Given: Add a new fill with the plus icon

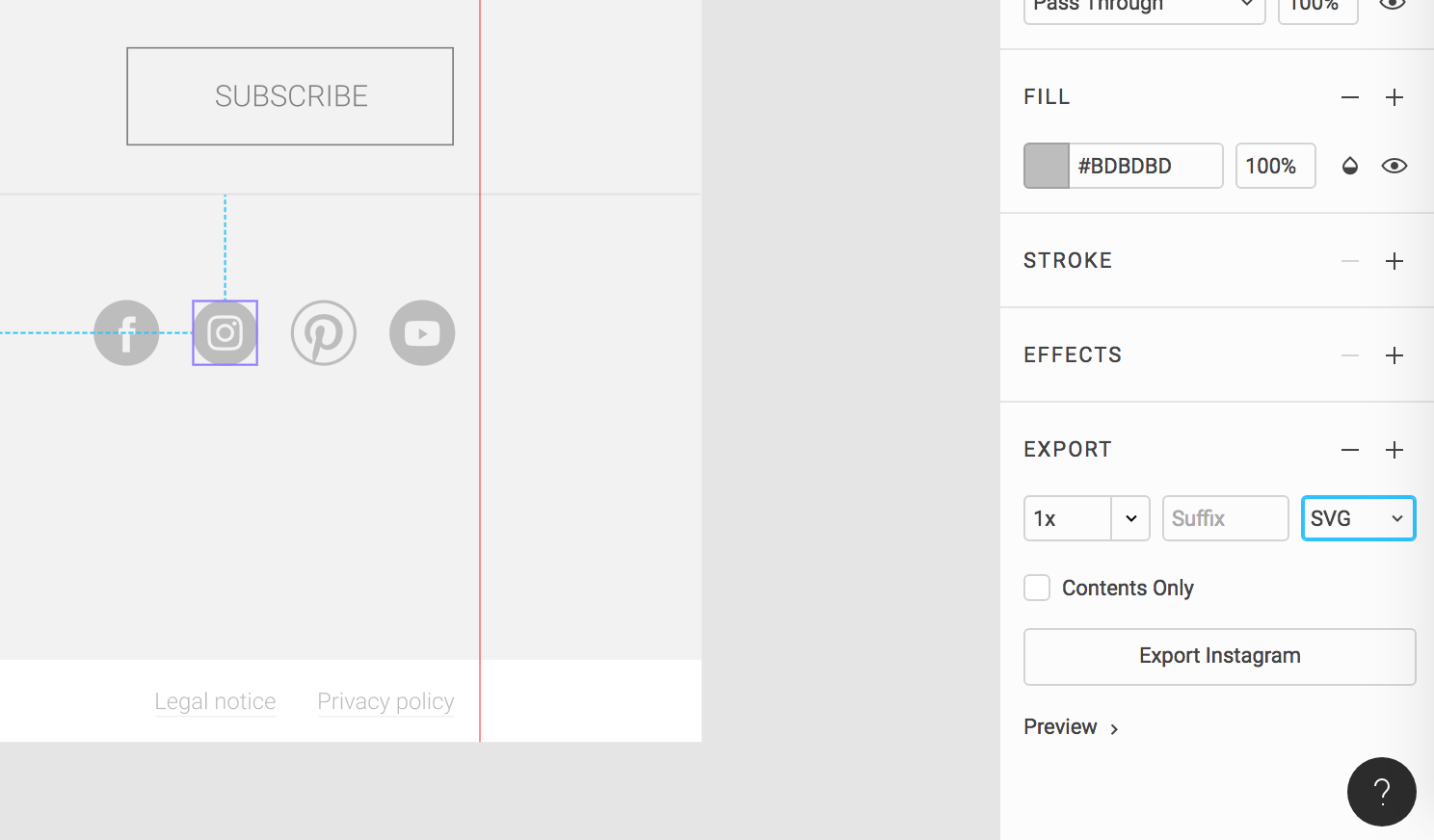Looking at the screenshot, I should 1394,96.
